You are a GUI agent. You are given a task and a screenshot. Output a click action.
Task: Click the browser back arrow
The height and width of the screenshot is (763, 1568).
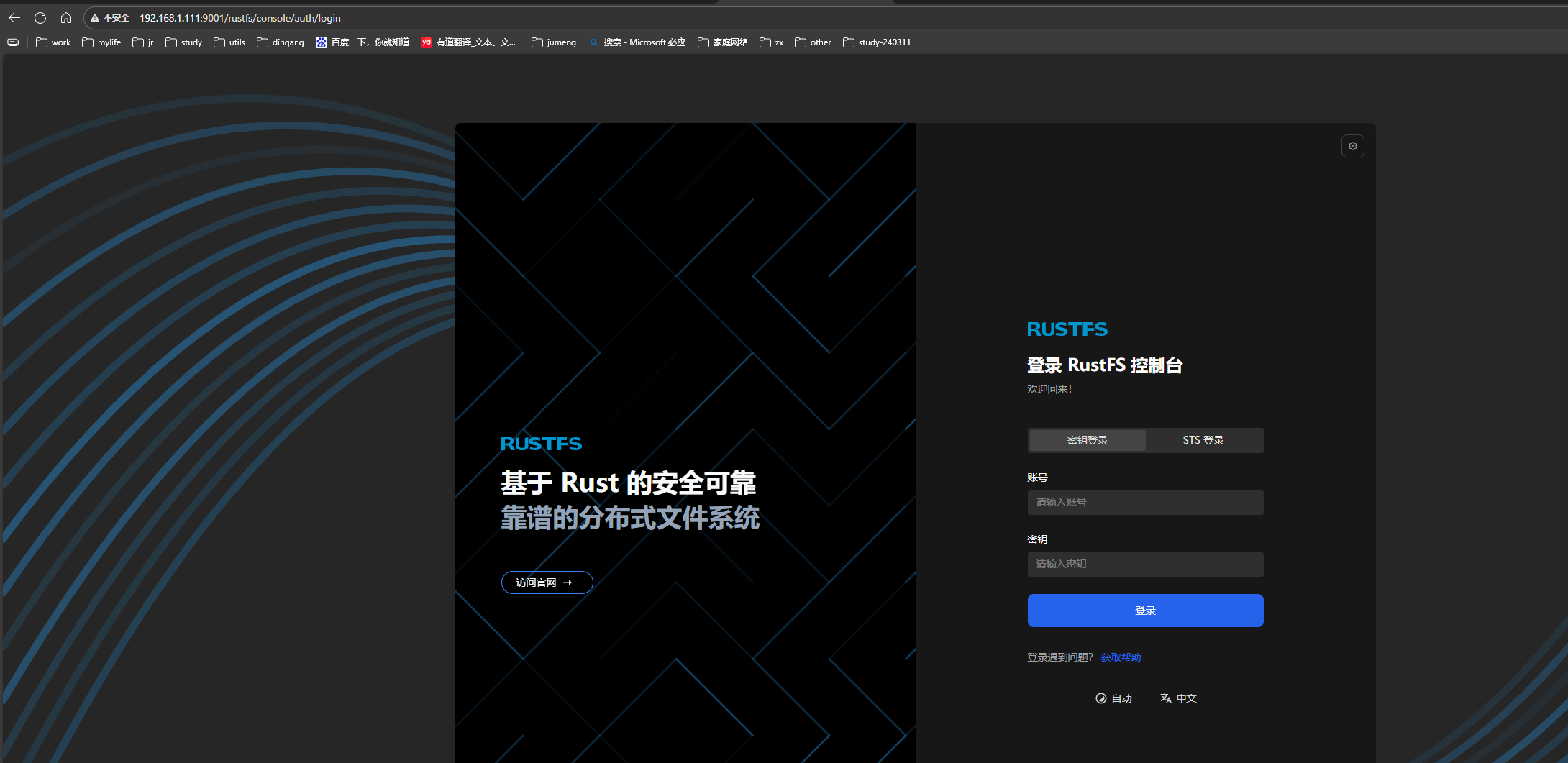point(14,18)
